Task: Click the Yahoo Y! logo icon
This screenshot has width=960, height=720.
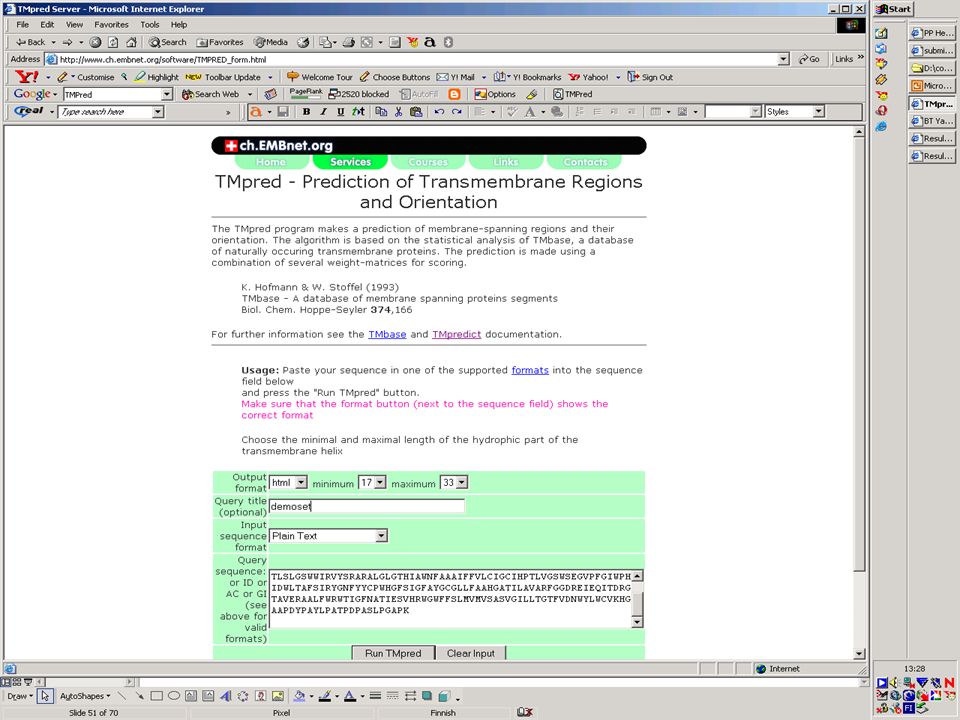Action: point(27,77)
